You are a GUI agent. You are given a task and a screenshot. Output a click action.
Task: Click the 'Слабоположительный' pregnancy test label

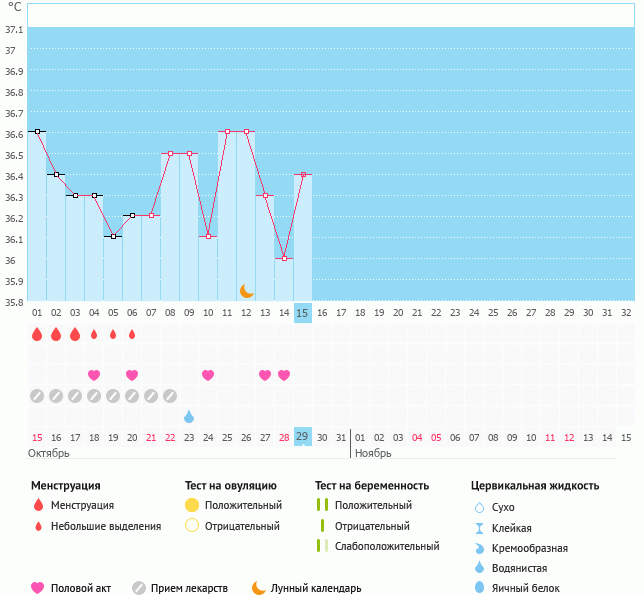click(387, 546)
